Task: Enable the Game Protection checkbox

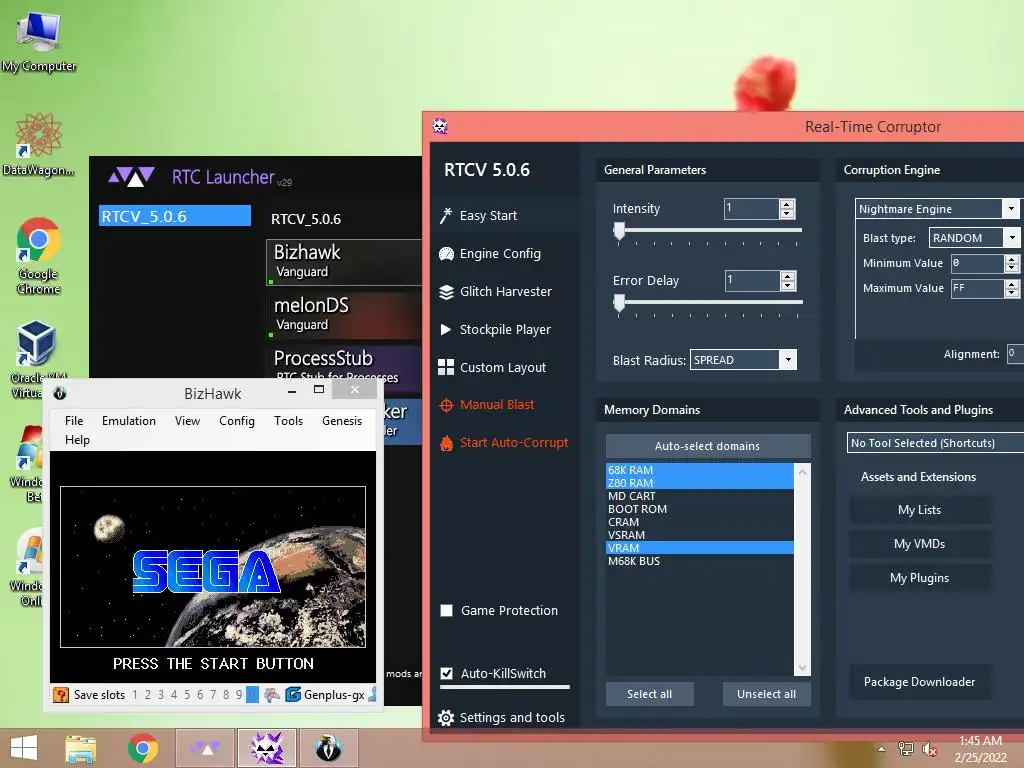Action: 447,611
